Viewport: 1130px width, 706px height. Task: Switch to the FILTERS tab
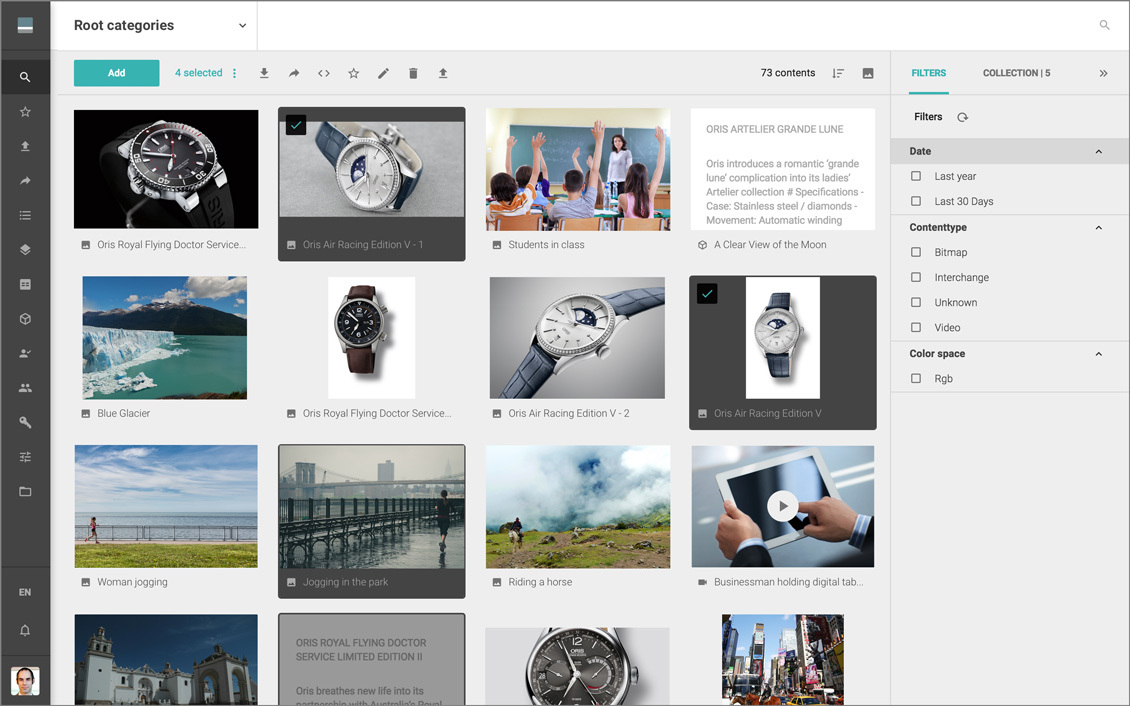[x=928, y=73]
